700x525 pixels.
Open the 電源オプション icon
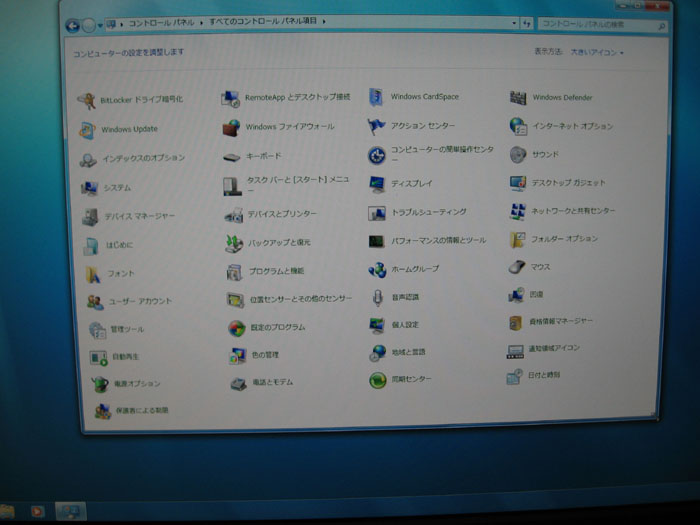click(x=100, y=383)
